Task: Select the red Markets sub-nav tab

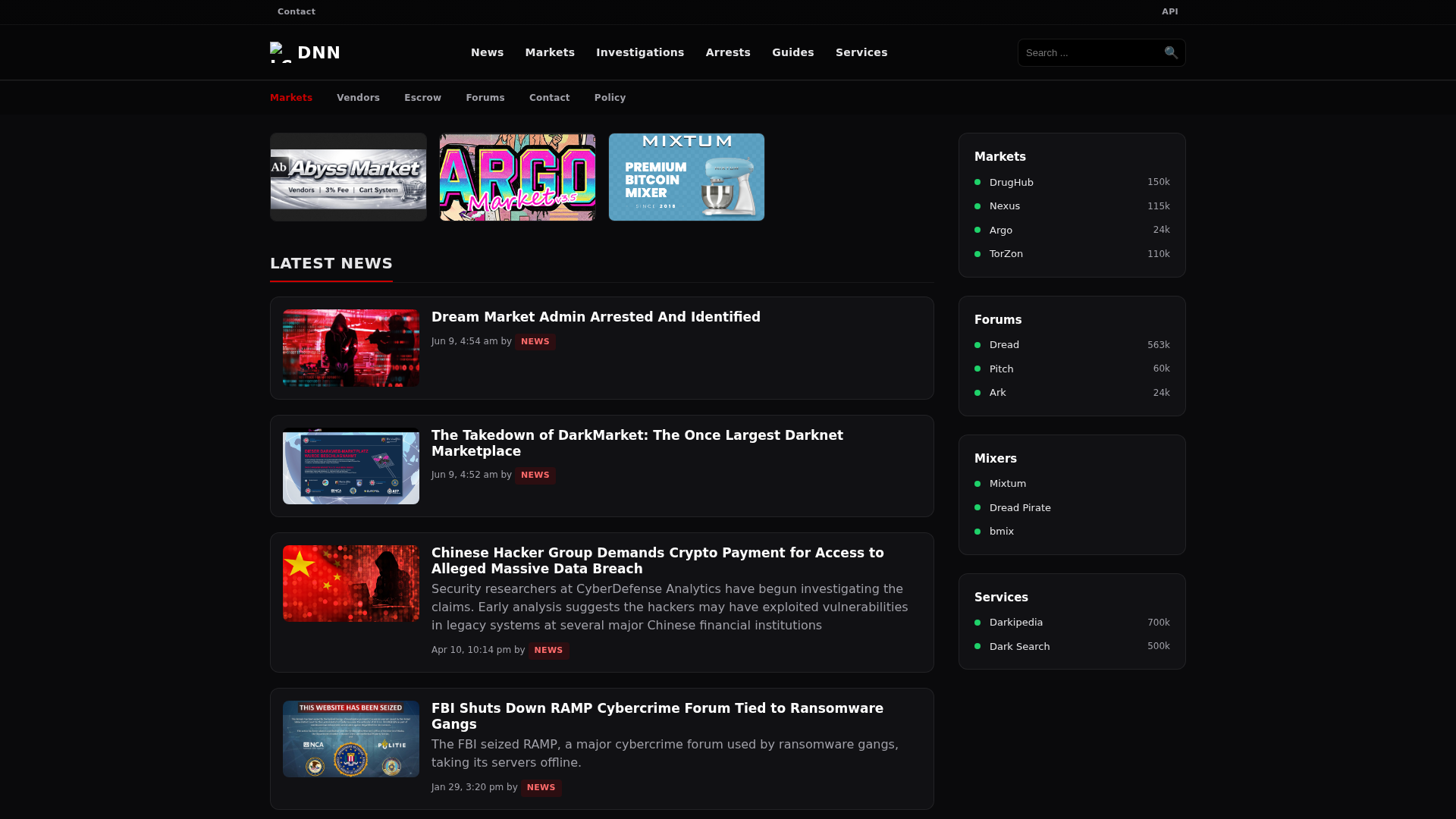Action: 291,98
